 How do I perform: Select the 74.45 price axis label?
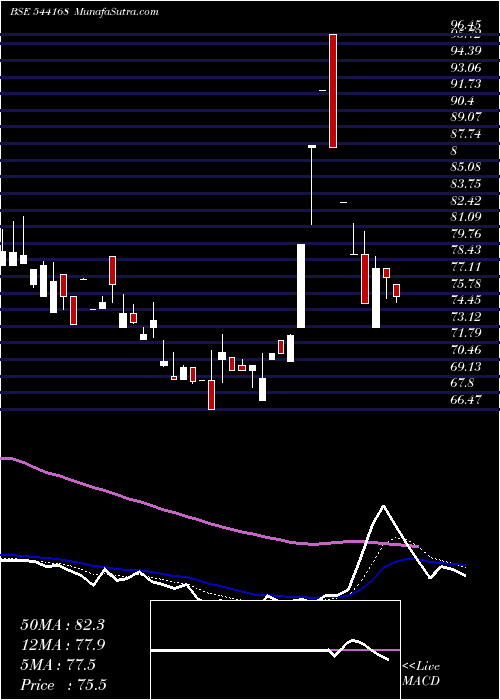(465, 300)
